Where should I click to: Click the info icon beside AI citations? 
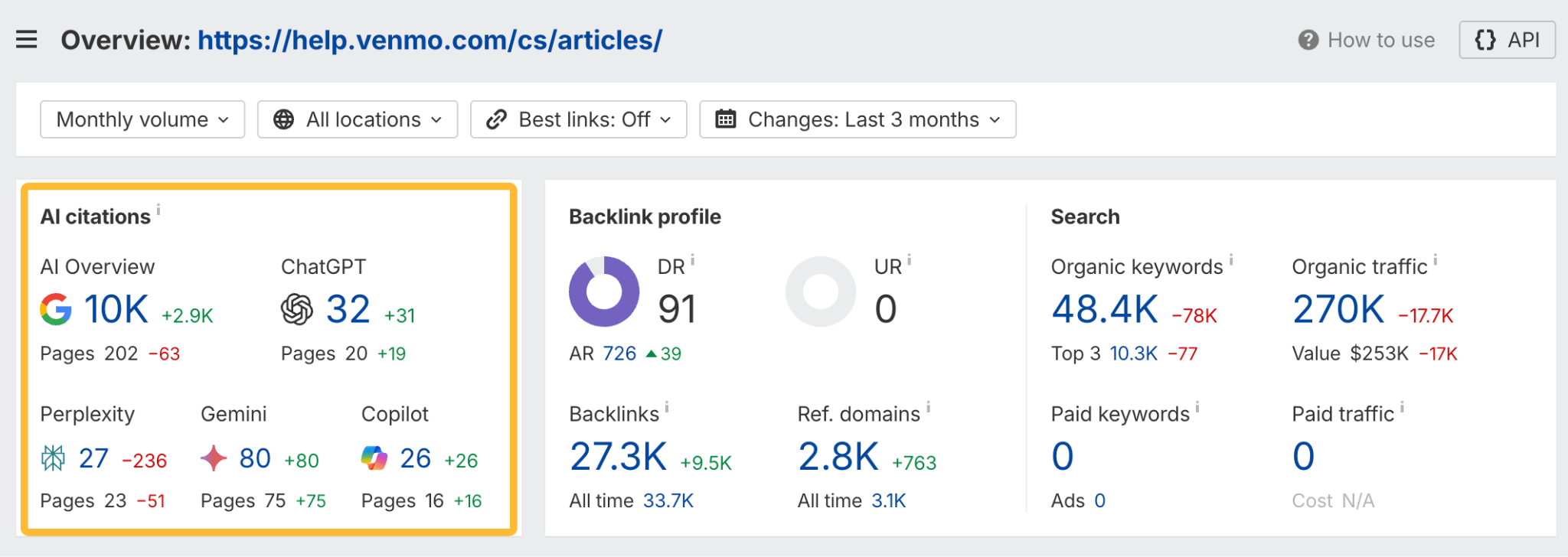[158, 209]
